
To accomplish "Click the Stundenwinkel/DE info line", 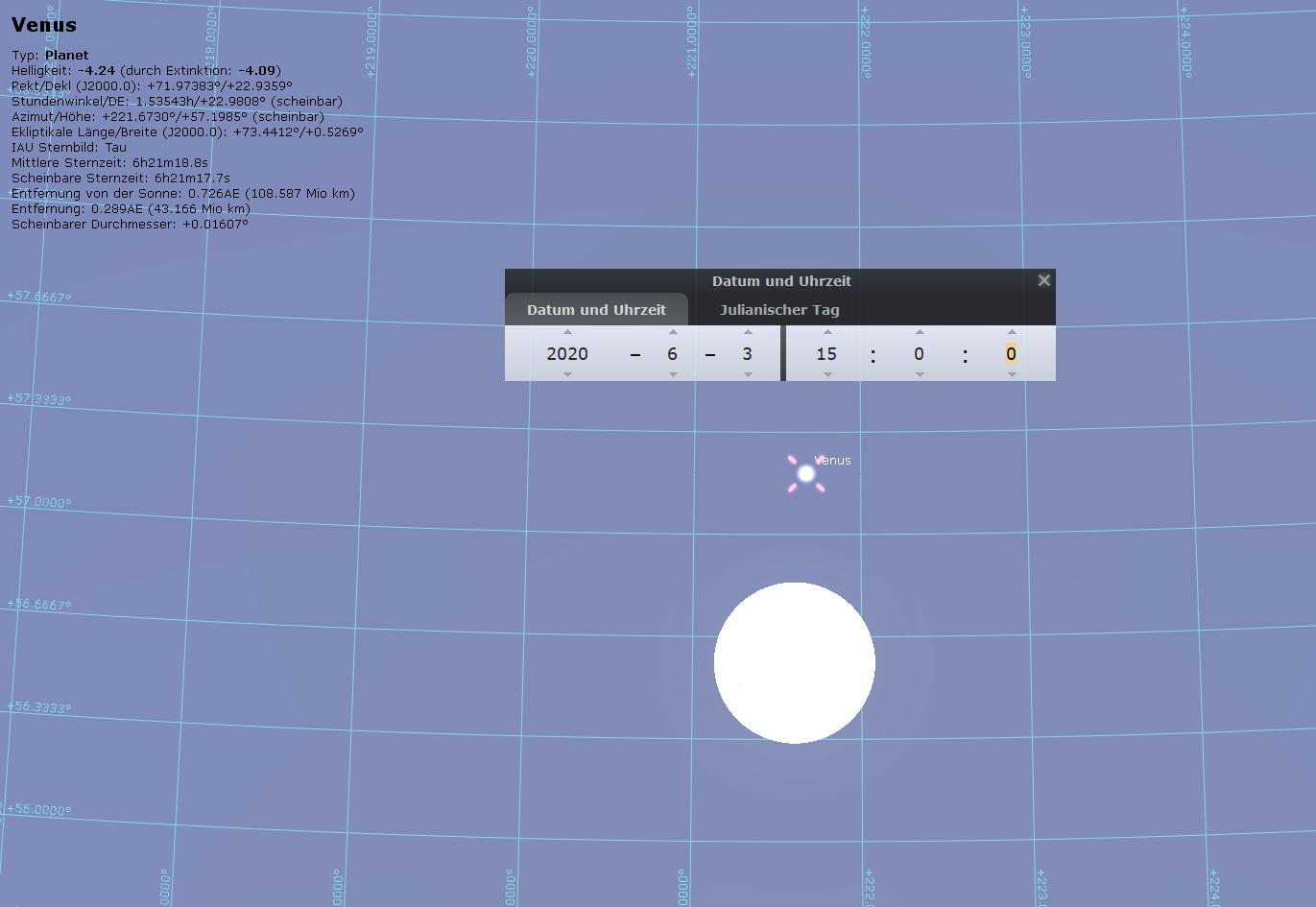I will coord(177,101).
